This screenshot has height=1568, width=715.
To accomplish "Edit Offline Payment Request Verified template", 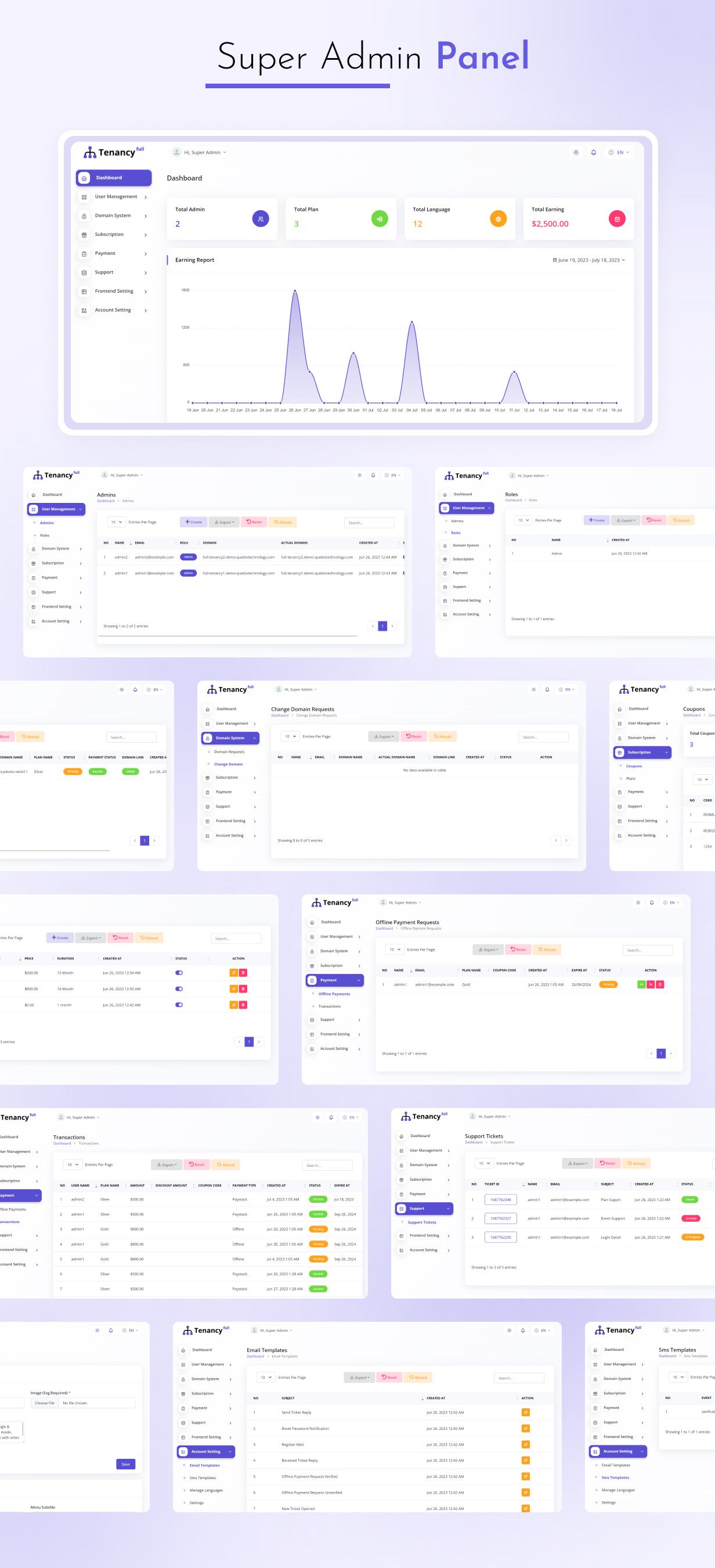I will [526, 1476].
